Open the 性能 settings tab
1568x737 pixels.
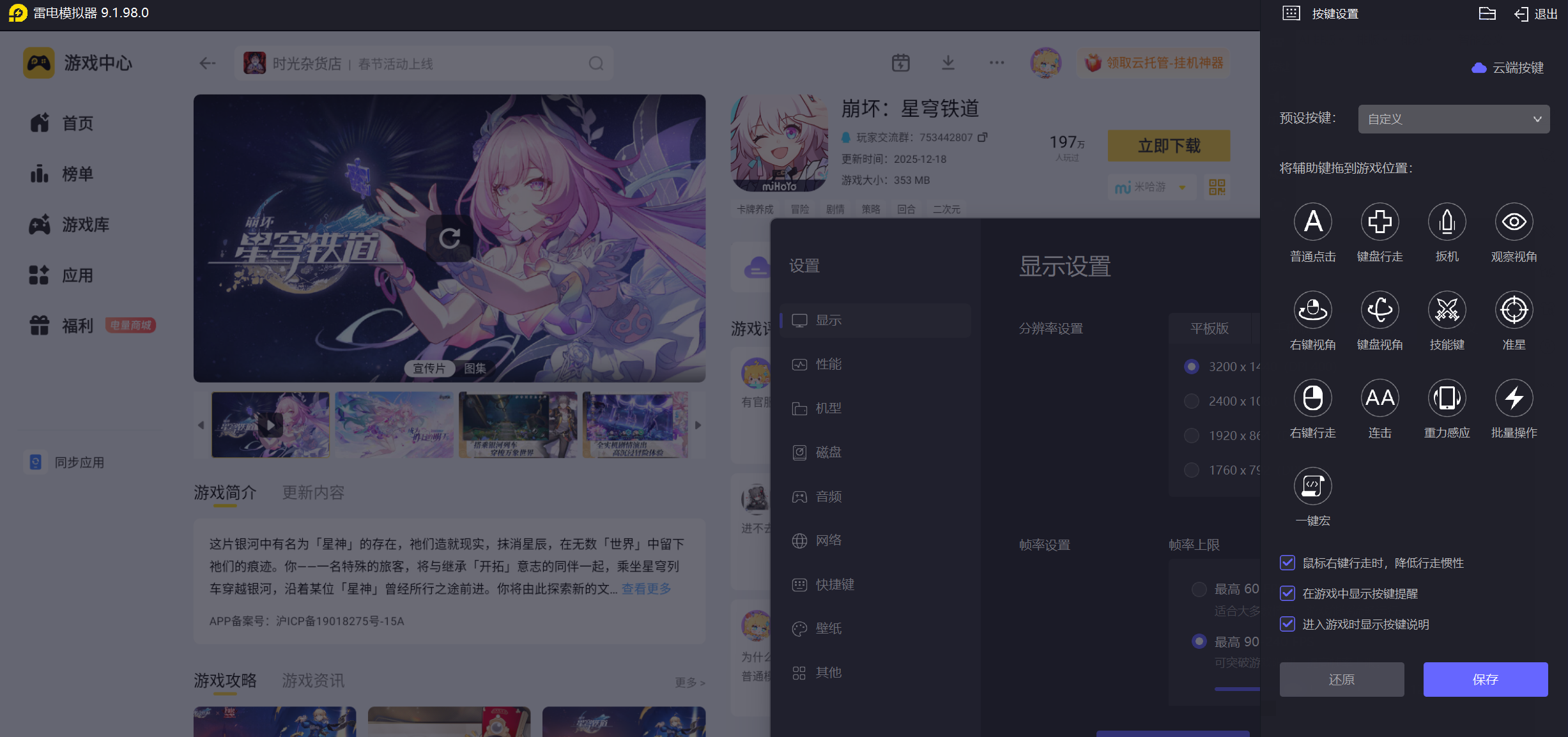tap(828, 364)
